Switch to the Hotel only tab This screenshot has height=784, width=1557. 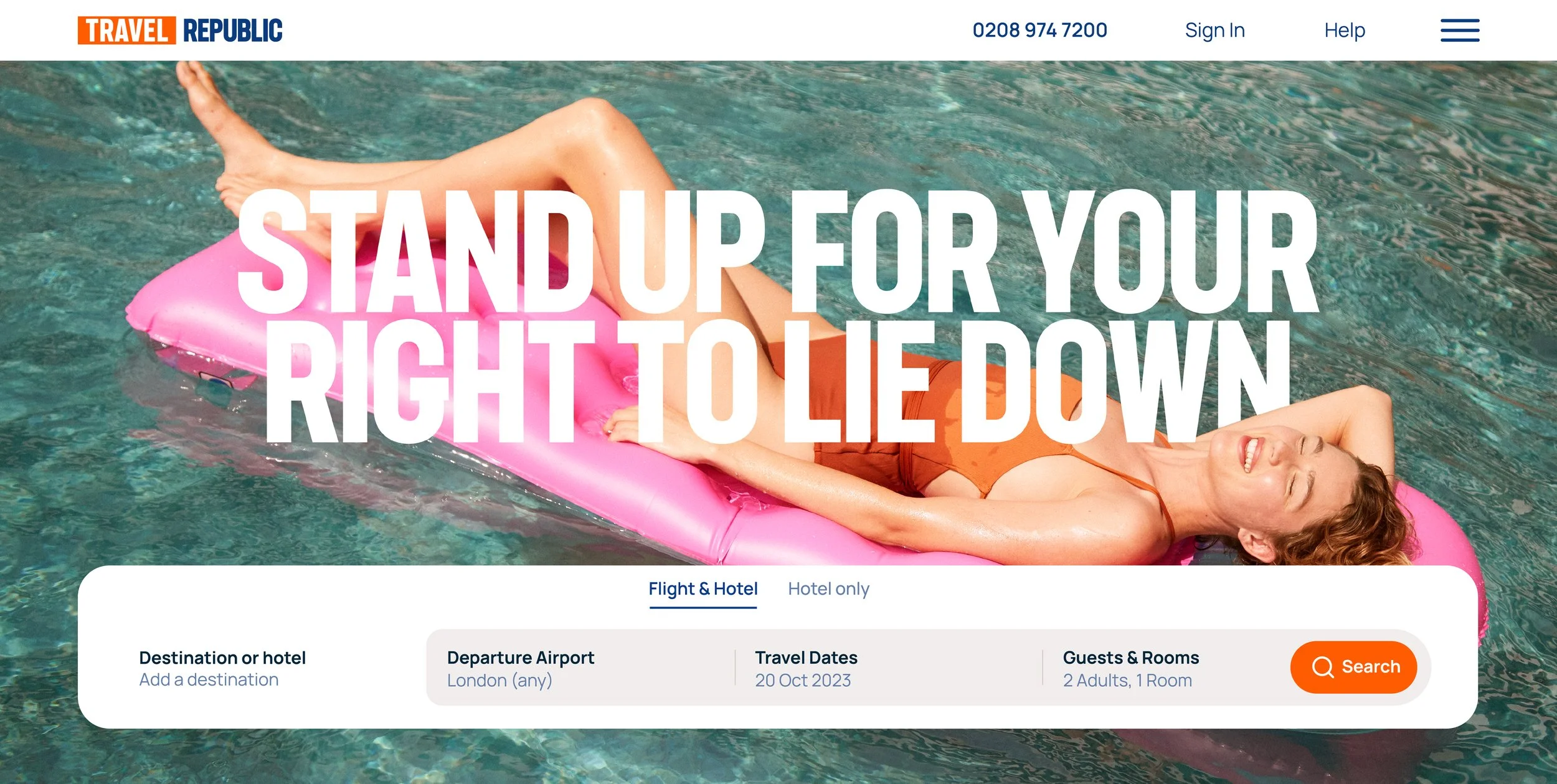pos(828,589)
